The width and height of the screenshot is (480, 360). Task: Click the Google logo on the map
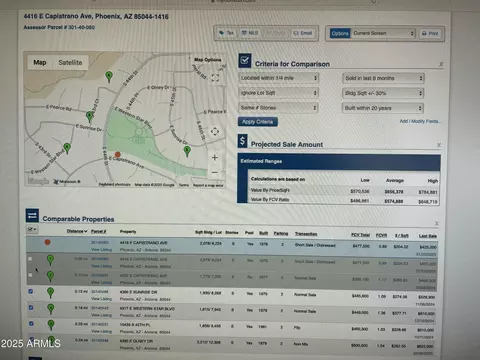39,181
